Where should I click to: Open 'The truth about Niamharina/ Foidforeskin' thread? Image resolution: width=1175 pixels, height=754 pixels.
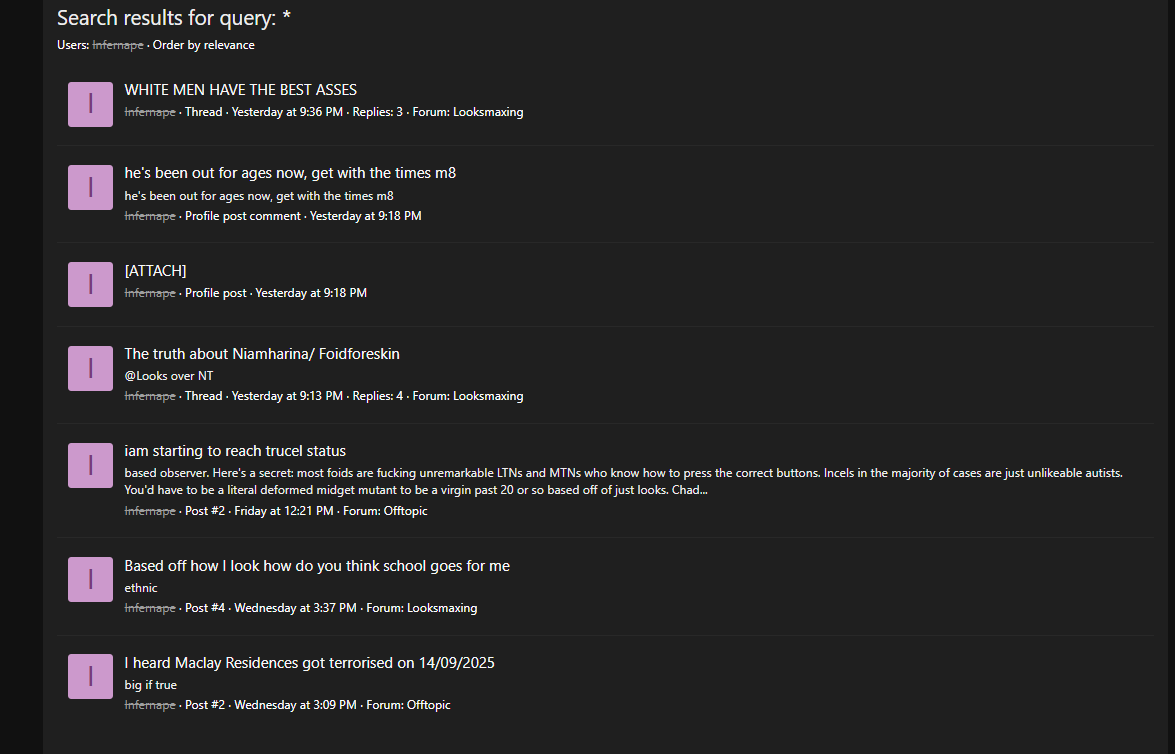tap(262, 354)
